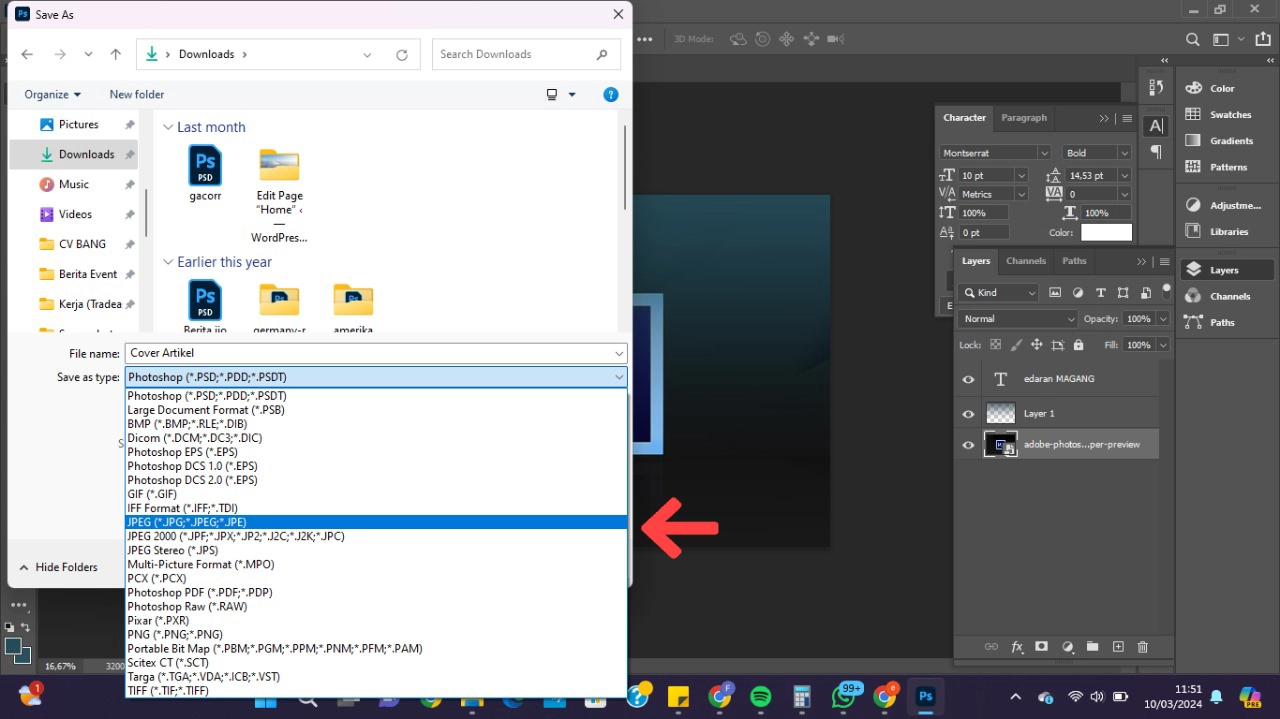
Task: Open CV BANG folder in sidebar
Action: coord(82,244)
